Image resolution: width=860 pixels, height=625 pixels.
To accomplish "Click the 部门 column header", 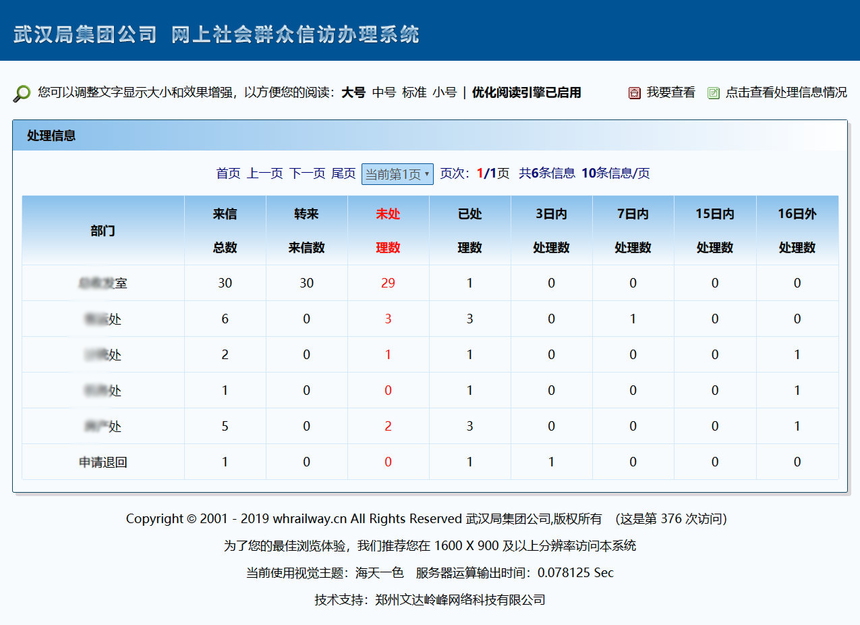I will click(x=103, y=230).
